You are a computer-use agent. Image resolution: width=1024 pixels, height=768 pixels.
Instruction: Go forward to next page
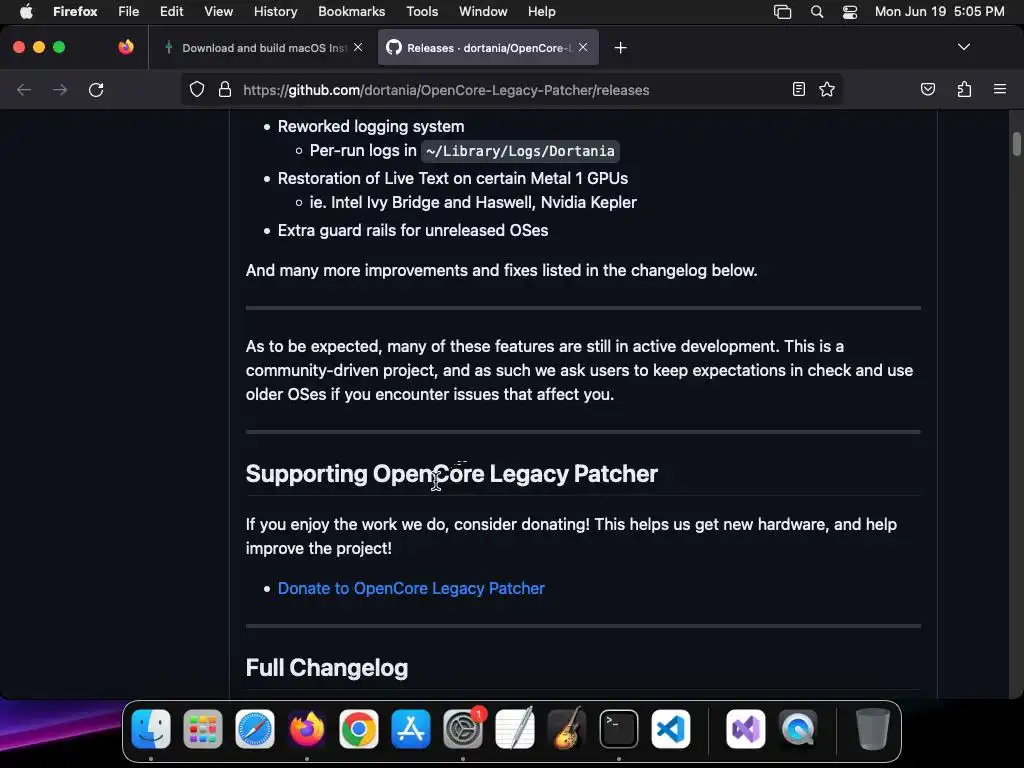point(60,89)
